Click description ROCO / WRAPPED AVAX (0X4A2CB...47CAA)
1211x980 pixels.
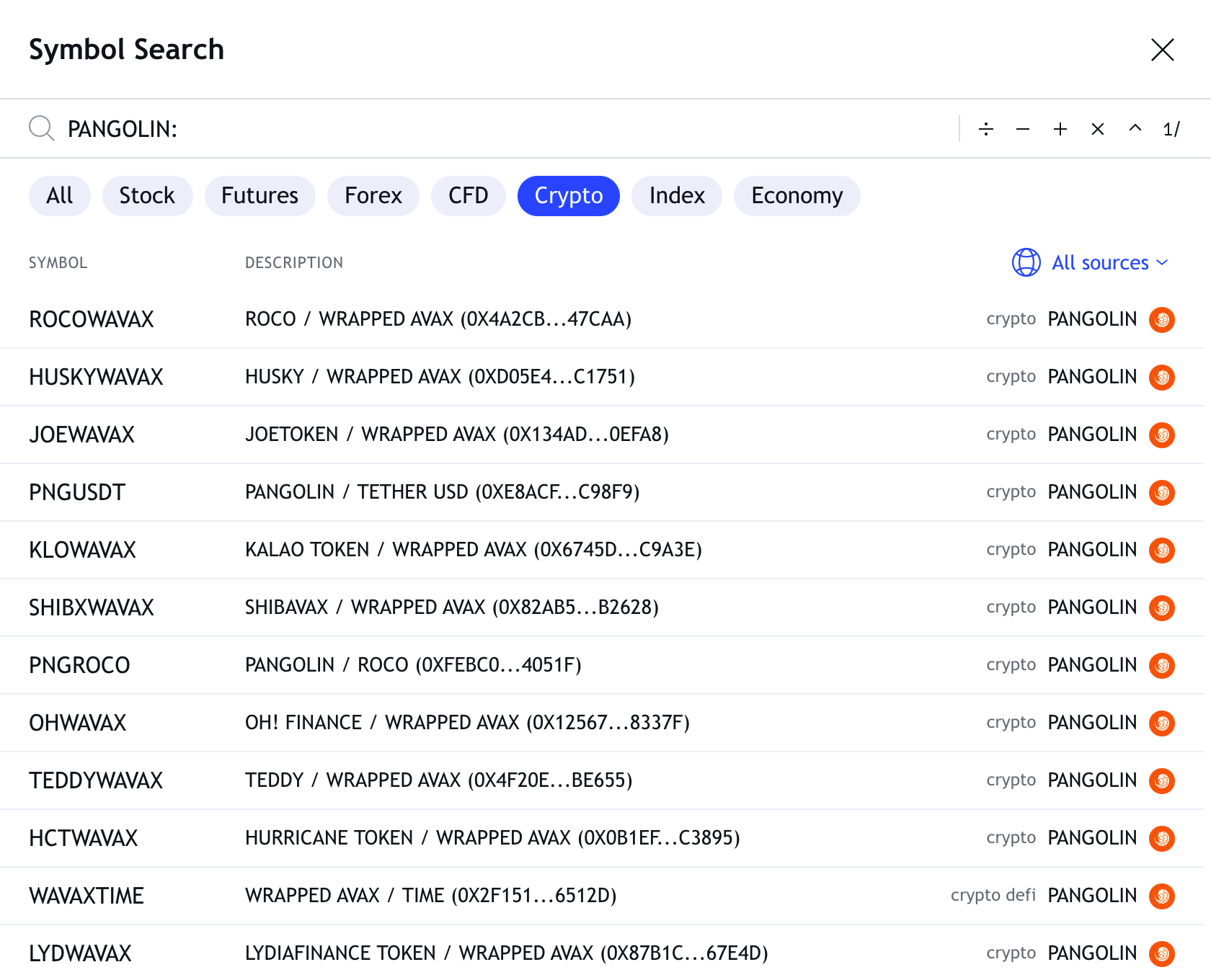[x=438, y=319]
